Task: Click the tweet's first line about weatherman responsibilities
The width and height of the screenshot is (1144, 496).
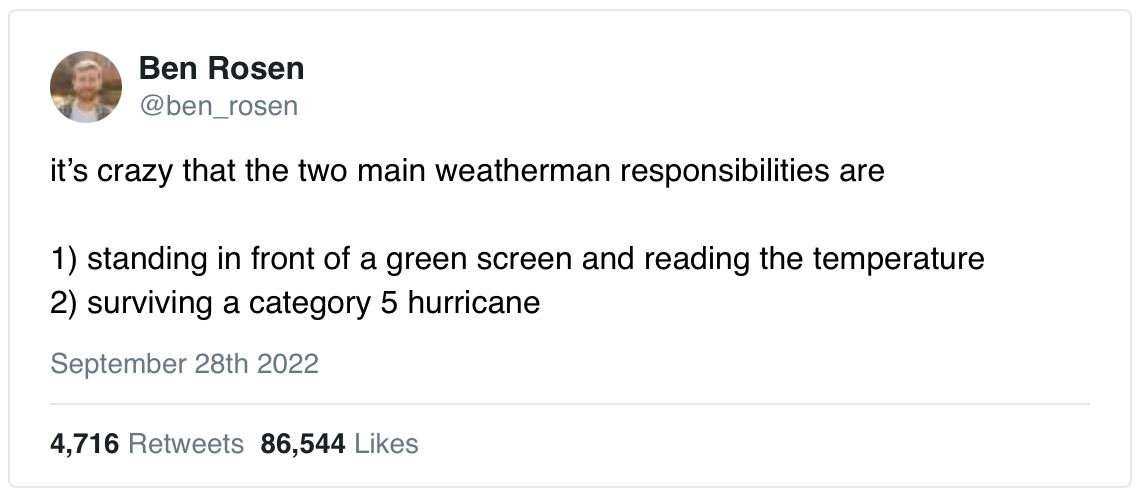Action: [x=467, y=171]
